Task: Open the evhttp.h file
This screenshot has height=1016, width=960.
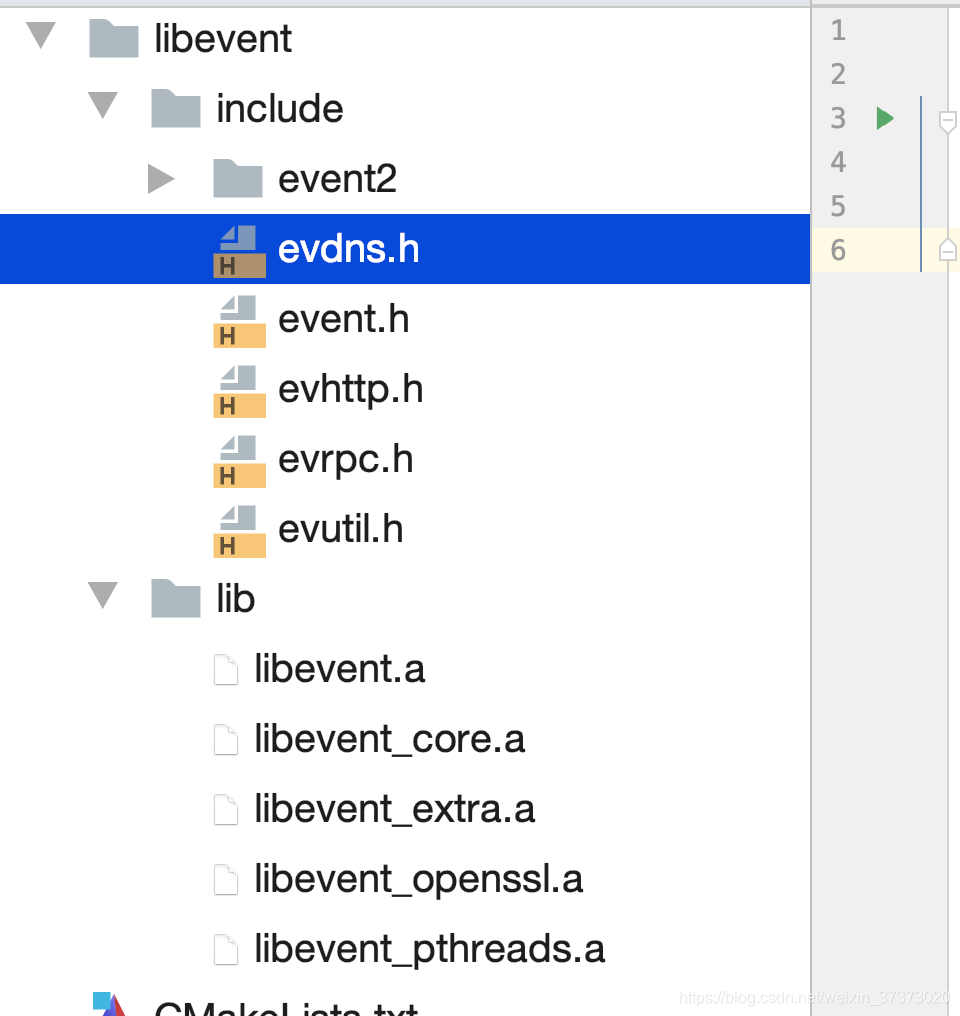Action: coord(350,390)
